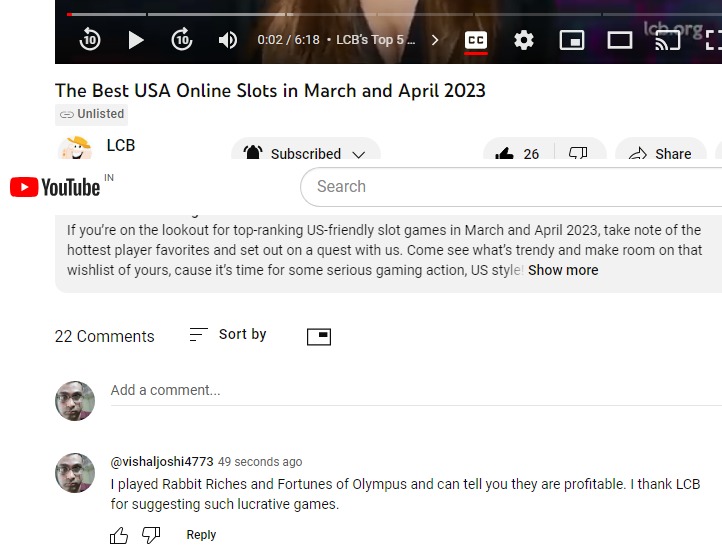Focus the YouTube Search field

pyautogui.click(x=511, y=187)
